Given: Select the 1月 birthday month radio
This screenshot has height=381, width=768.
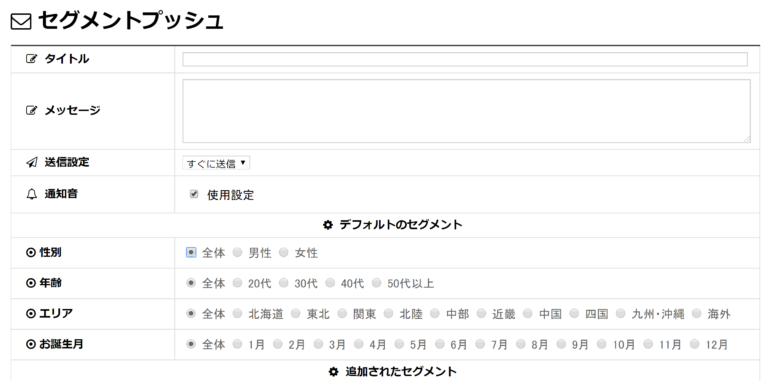Looking at the screenshot, I should pyautogui.click(x=238, y=344).
